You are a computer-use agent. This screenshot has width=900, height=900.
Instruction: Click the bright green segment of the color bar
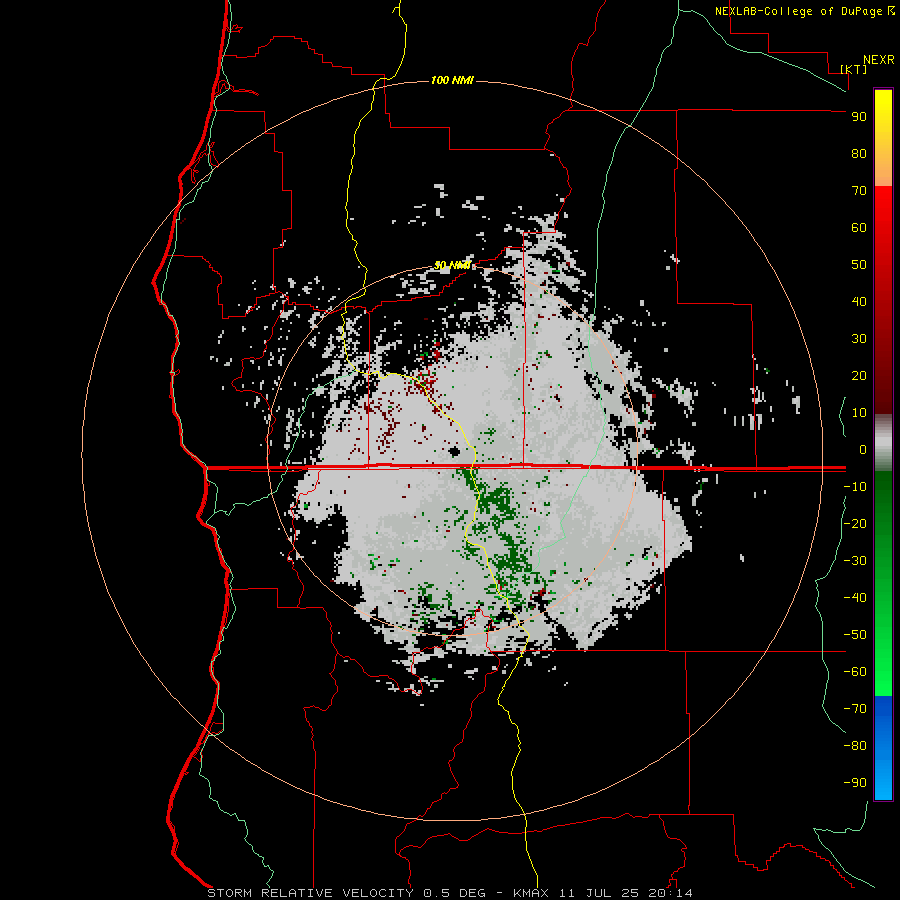pos(883,584)
